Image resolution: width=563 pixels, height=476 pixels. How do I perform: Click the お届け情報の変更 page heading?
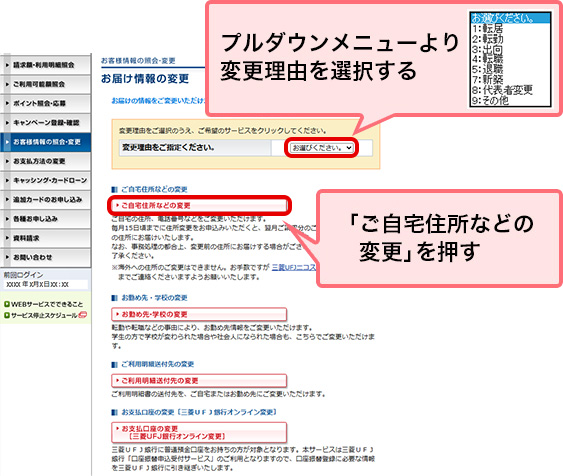click(145, 79)
